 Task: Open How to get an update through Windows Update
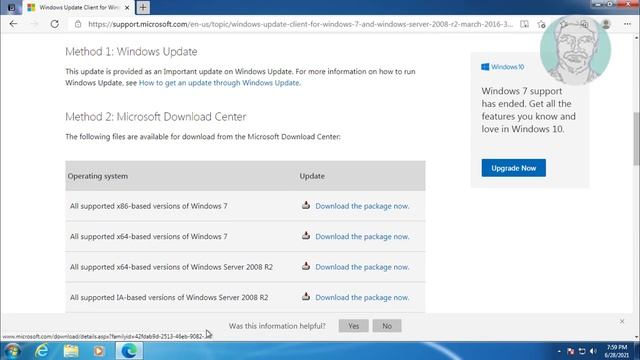(220, 83)
